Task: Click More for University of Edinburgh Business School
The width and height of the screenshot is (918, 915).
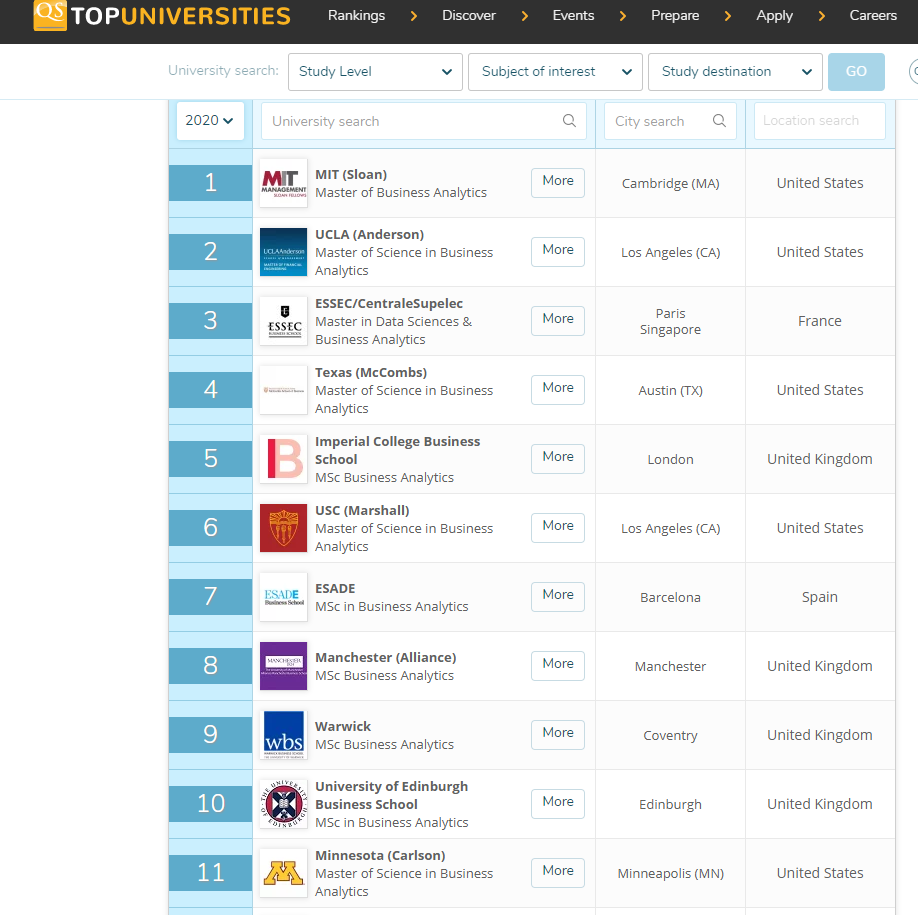Action: (558, 804)
